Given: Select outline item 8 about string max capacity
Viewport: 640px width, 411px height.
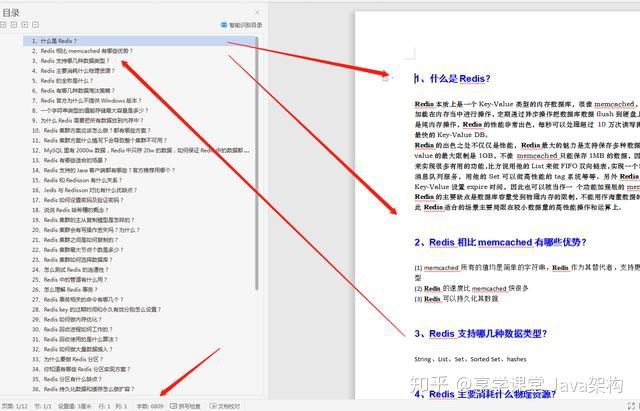Looking at the screenshot, I should (90, 111).
